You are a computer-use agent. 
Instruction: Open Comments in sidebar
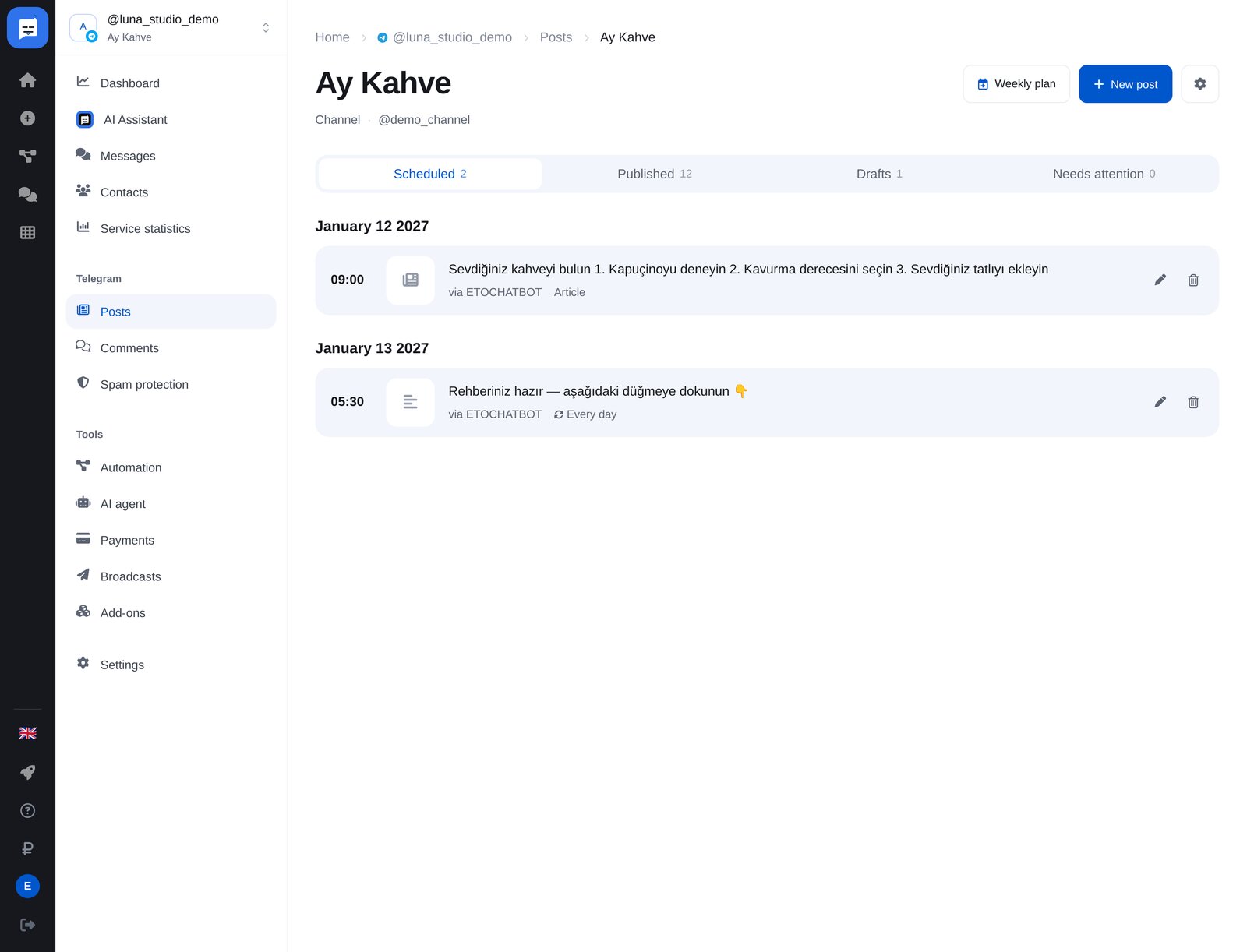click(x=171, y=347)
